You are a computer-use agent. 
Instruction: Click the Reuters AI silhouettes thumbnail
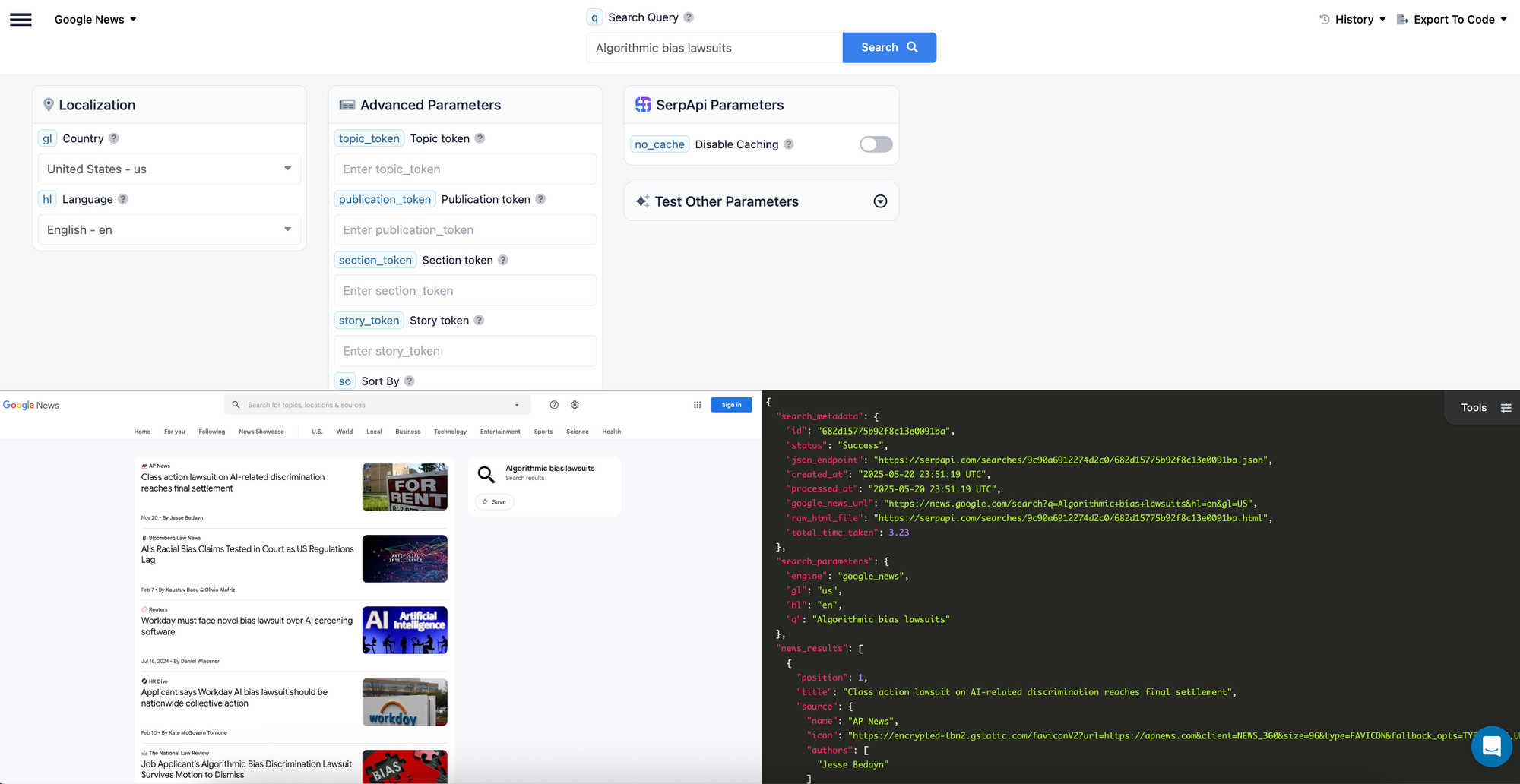[405, 630]
